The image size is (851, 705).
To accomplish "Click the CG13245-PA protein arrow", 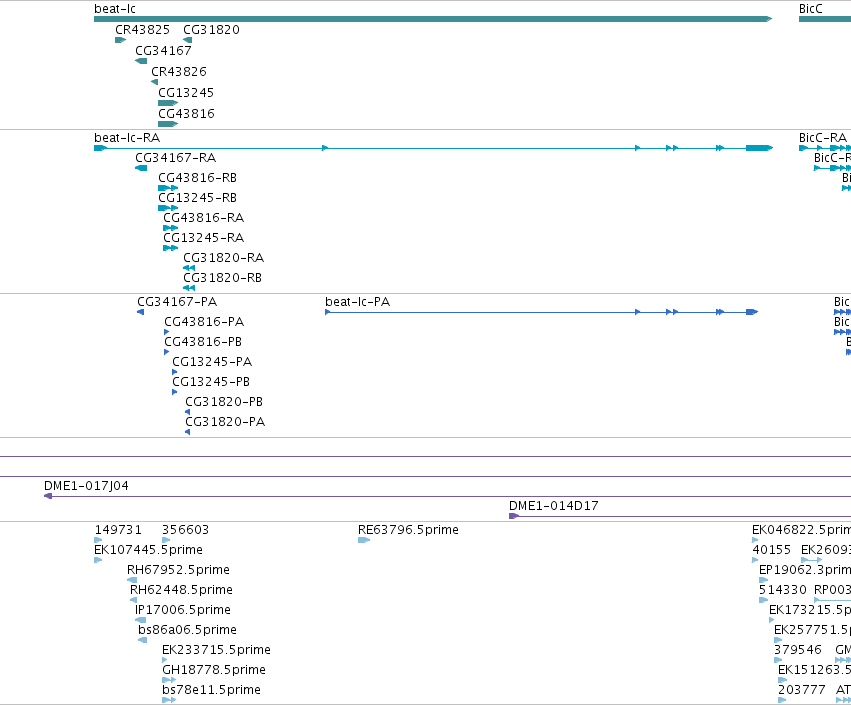I will 174,372.
